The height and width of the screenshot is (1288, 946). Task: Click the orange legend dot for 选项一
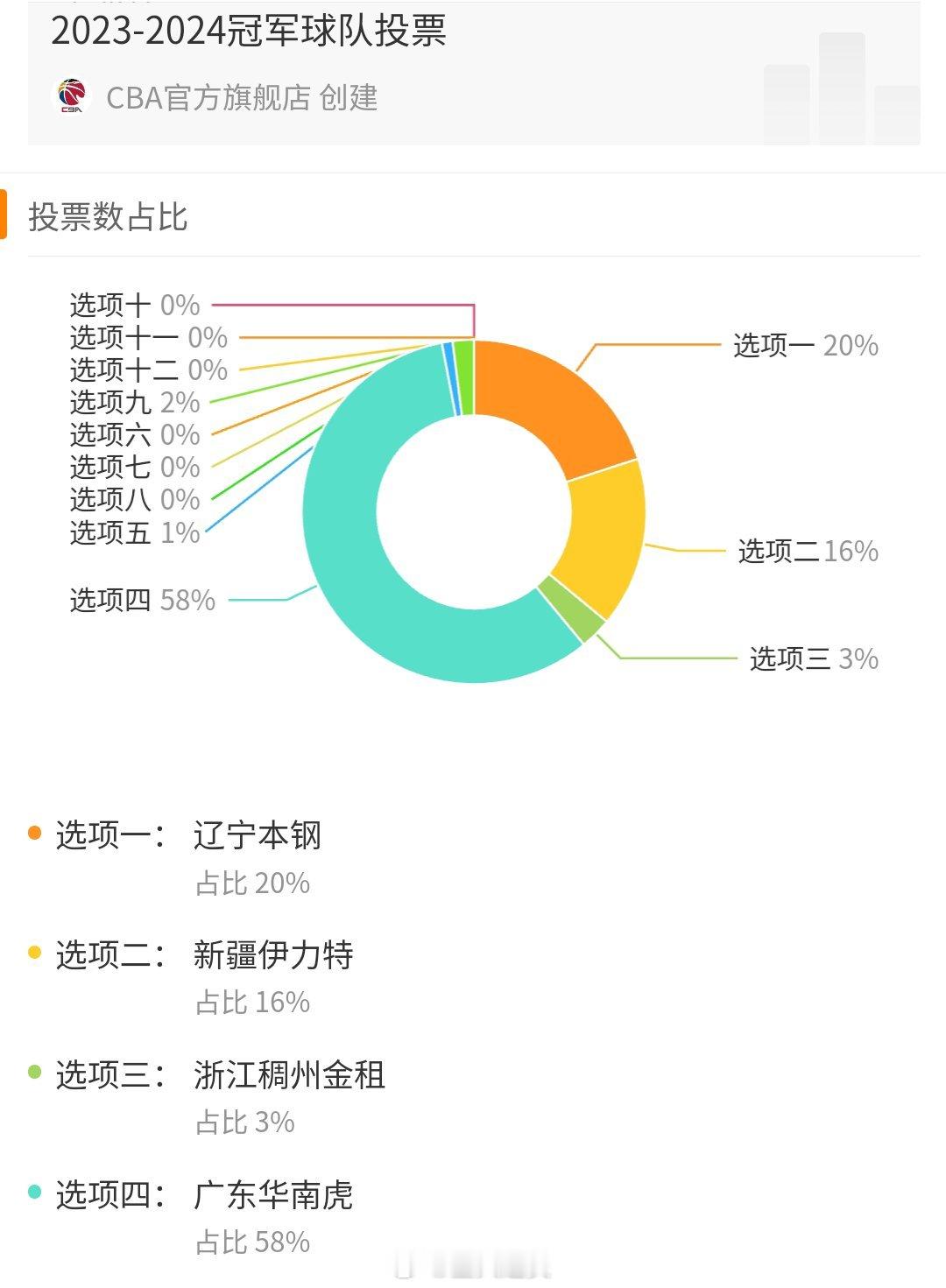click(x=35, y=833)
